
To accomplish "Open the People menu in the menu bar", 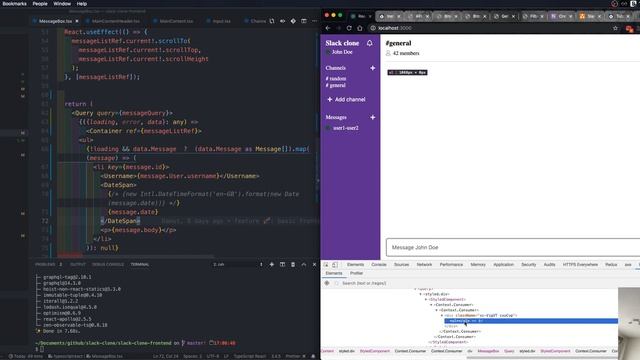I will click(x=40, y=4).
